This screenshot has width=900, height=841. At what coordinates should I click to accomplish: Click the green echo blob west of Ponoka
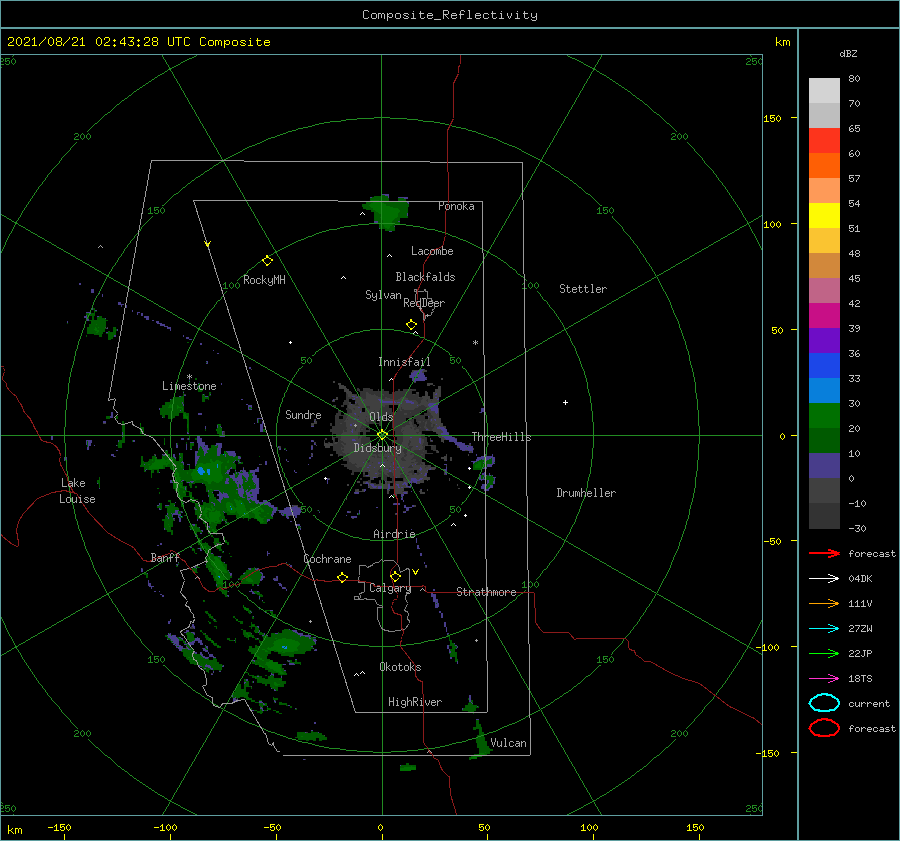tap(387, 211)
